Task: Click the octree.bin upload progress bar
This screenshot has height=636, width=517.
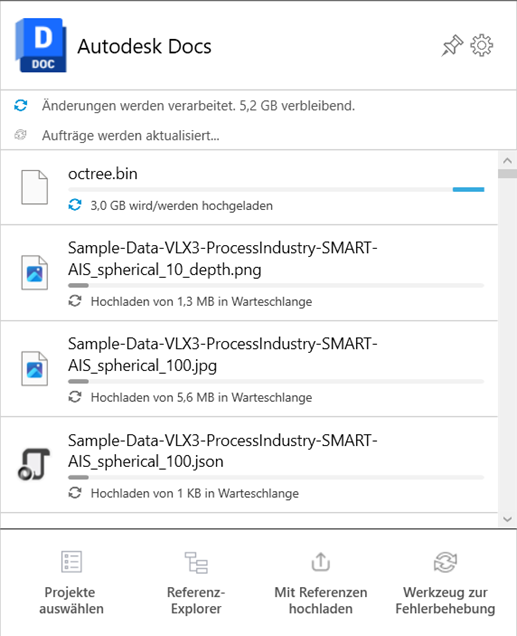Action: click(x=276, y=189)
